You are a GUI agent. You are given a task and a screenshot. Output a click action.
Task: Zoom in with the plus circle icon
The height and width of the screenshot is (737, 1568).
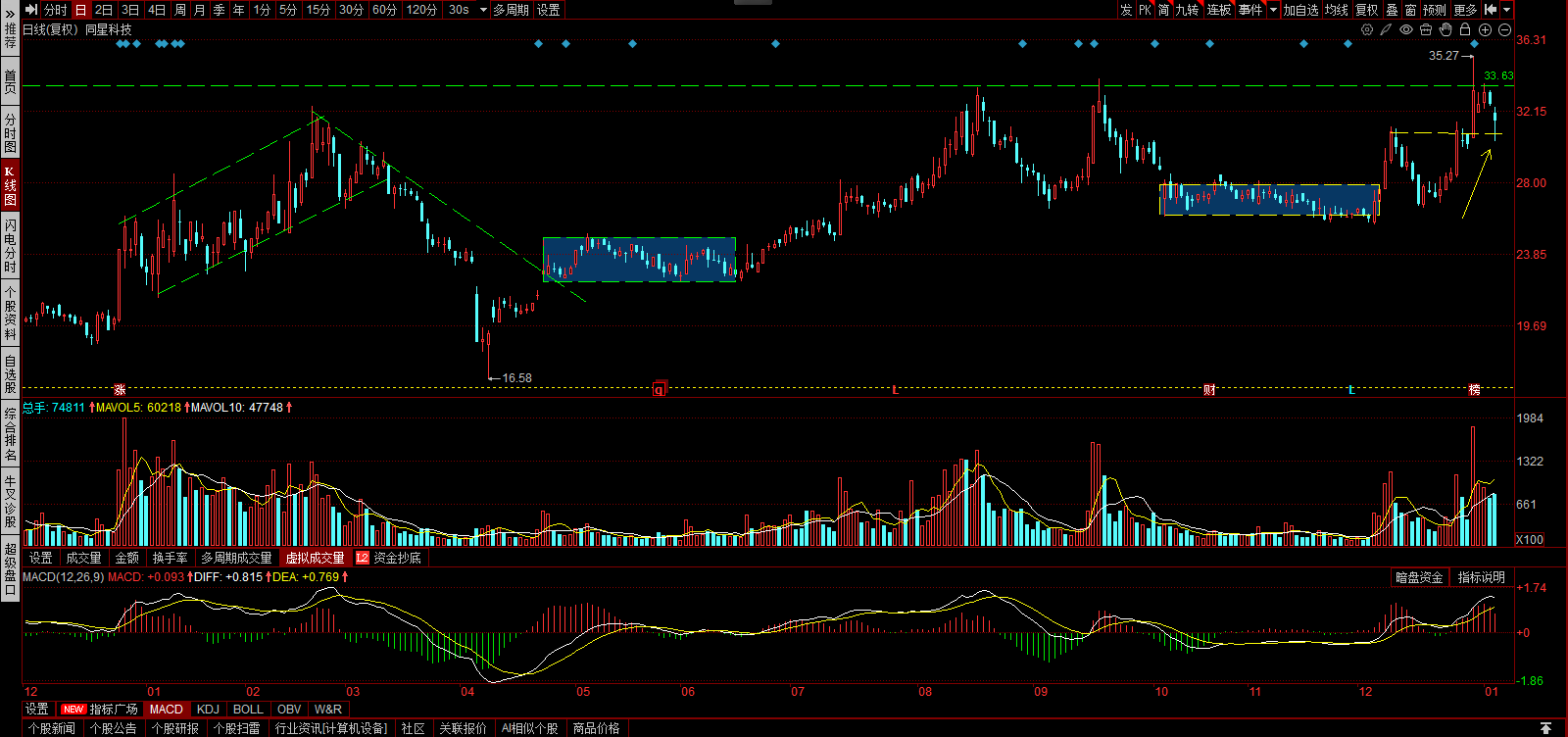1485,29
